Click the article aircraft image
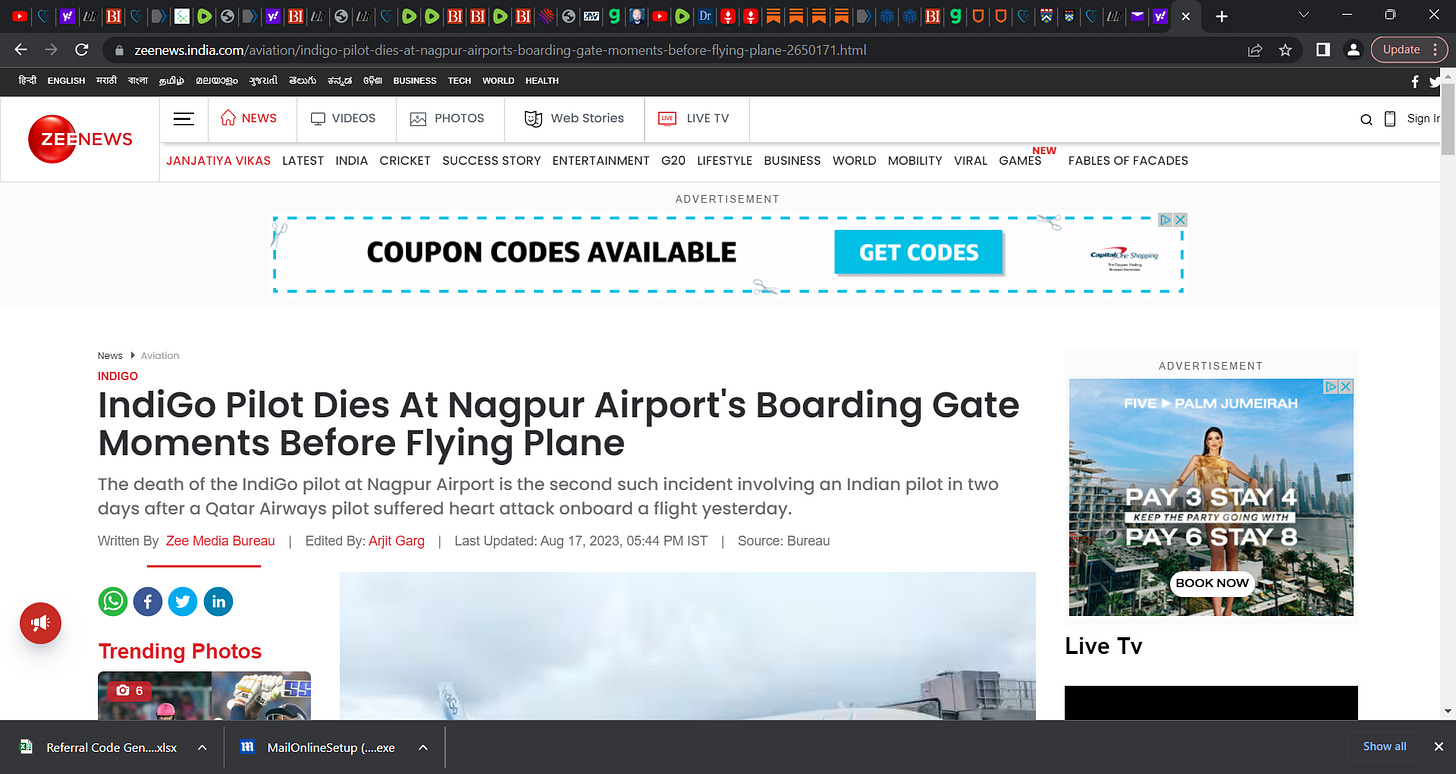 688,646
